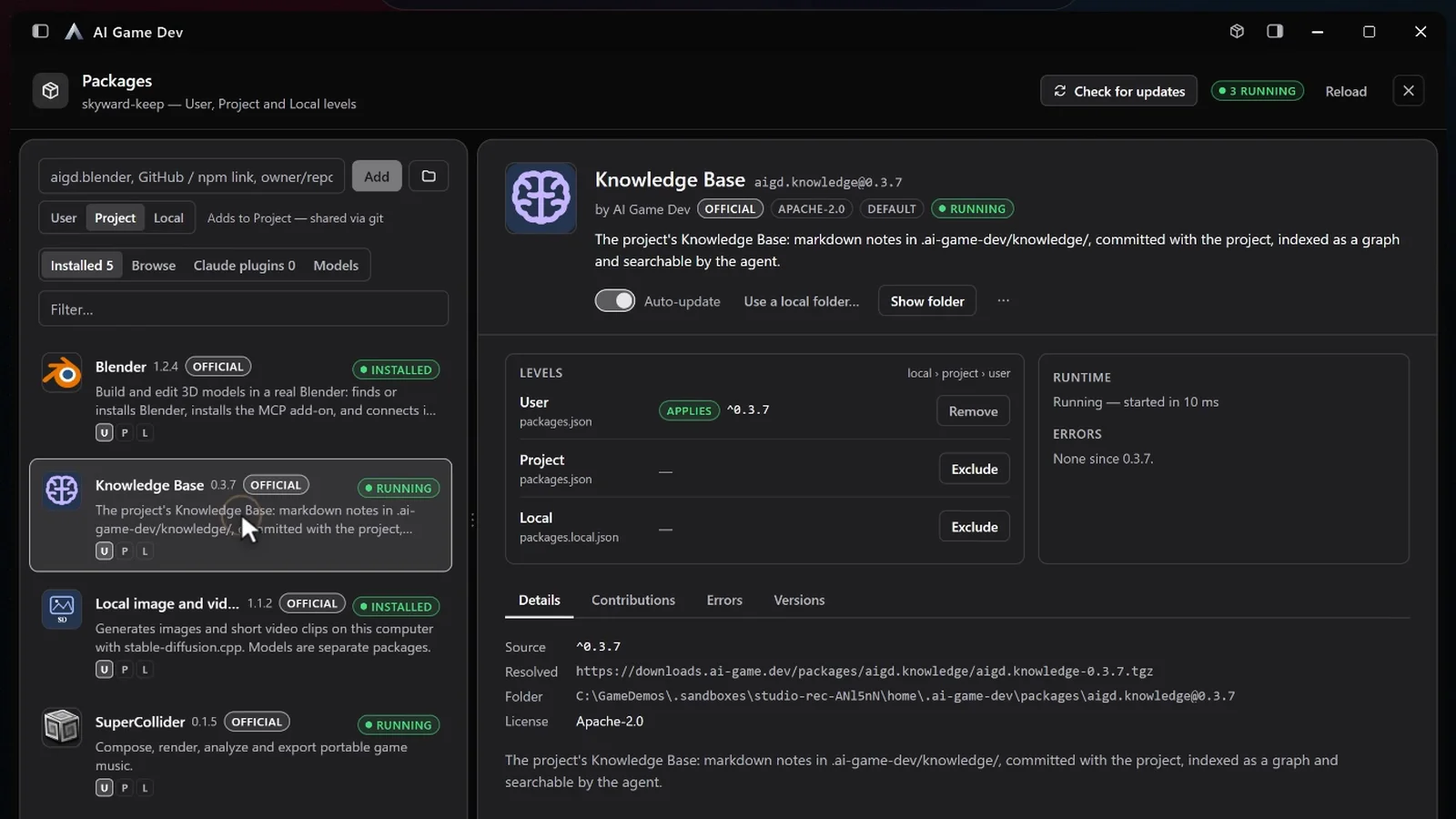Image resolution: width=1456 pixels, height=819 pixels.
Task: Open the packages cube icon in title bar
Action: (1237, 31)
